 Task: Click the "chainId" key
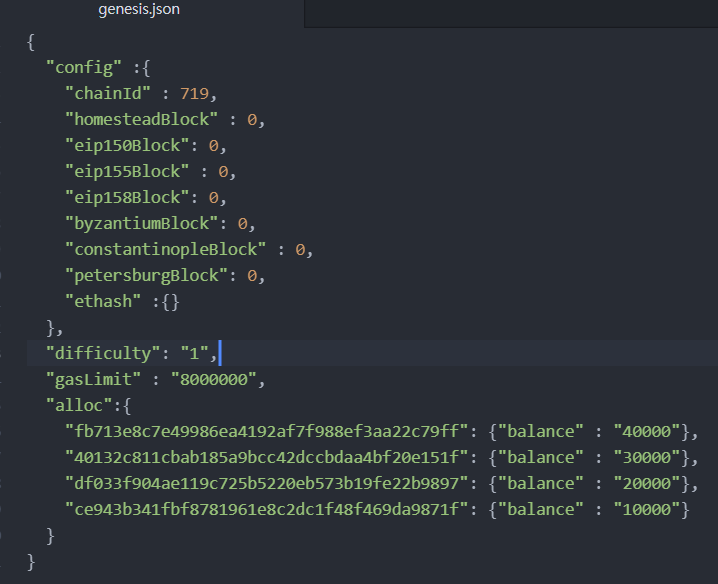pos(108,93)
